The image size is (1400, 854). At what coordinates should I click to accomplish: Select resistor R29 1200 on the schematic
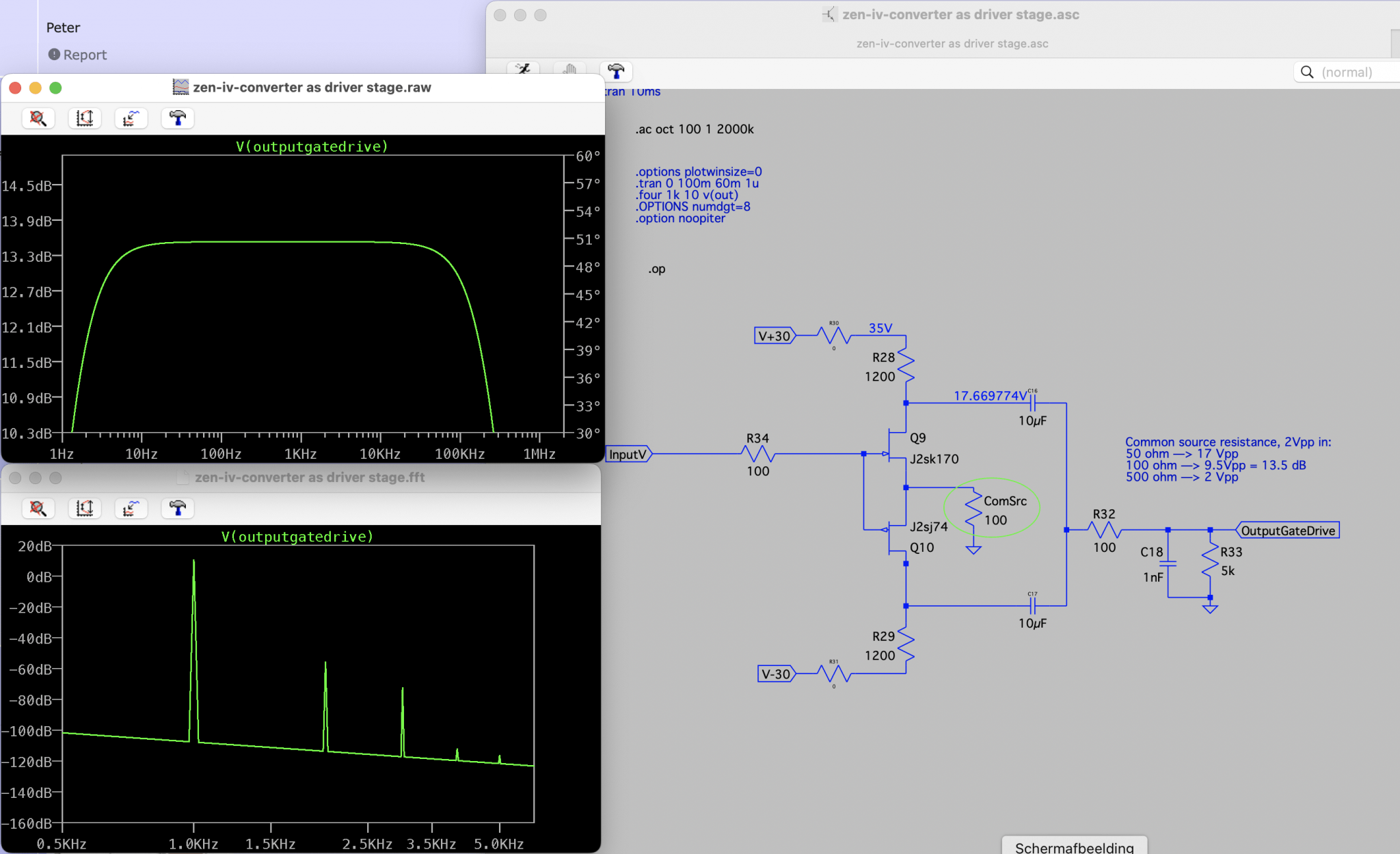pyautogui.click(x=906, y=645)
